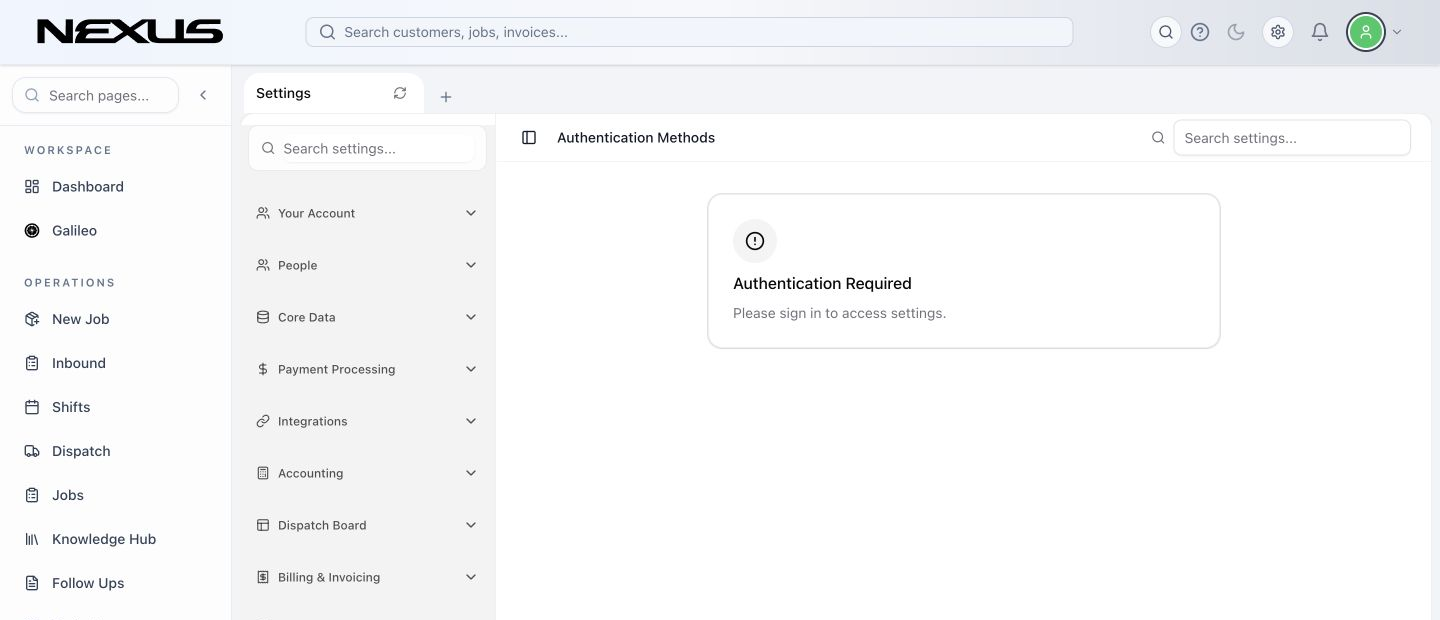
Task: Open Shifts in sidebar
Action: (x=71, y=407)
